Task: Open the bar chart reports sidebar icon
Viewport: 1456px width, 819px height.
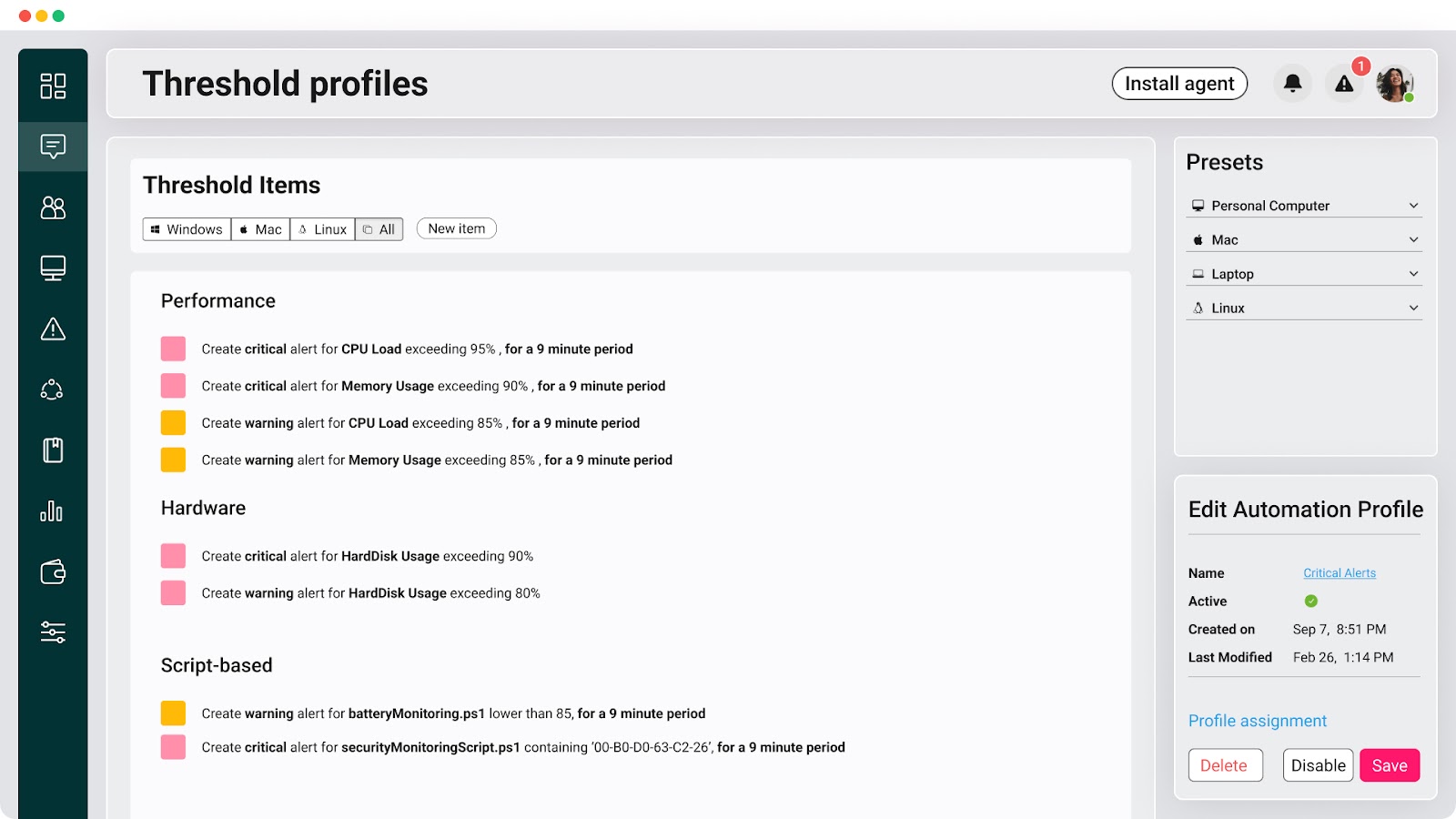Action: (53, 511)
